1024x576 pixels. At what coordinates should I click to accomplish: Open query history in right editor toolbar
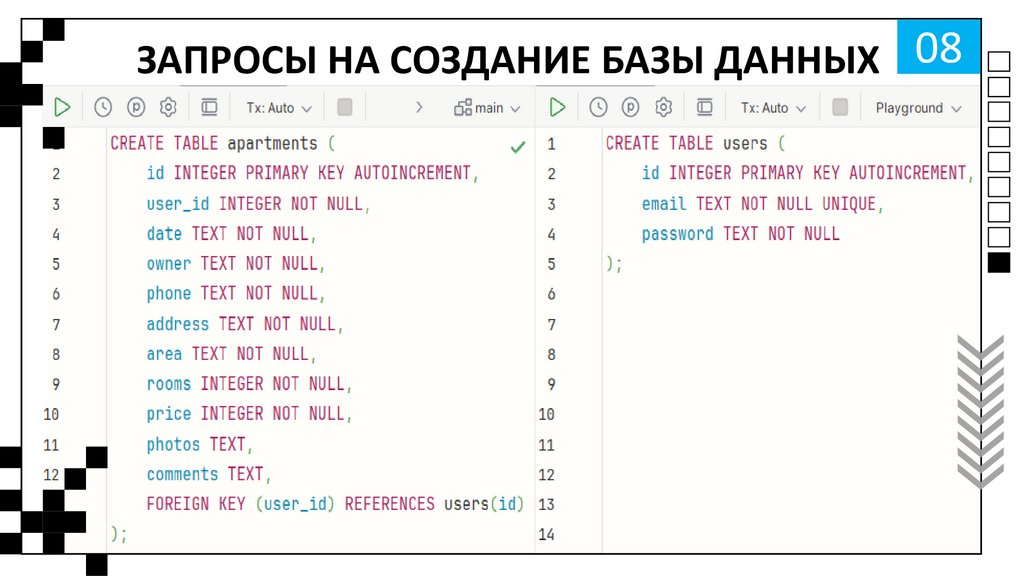[x=598, y=107]
